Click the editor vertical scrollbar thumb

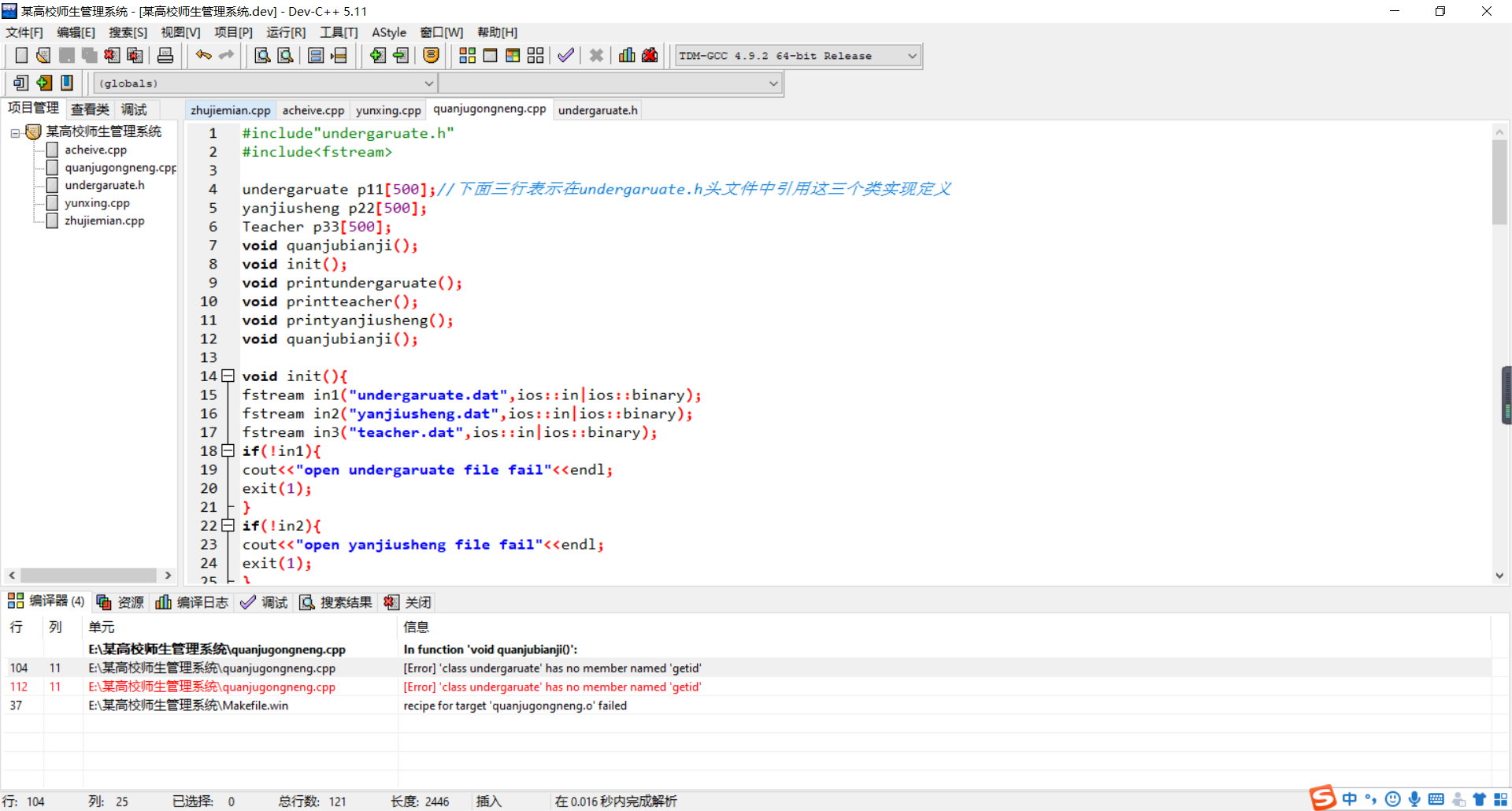point(1499,183)
